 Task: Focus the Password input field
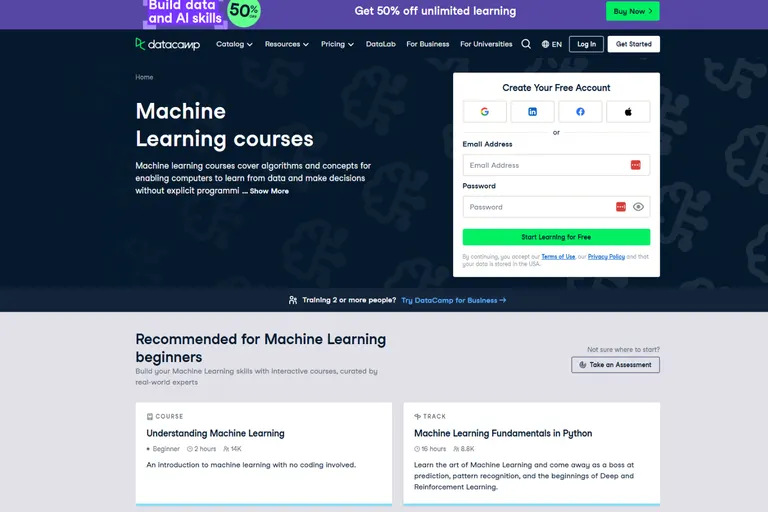coord(556,207)
